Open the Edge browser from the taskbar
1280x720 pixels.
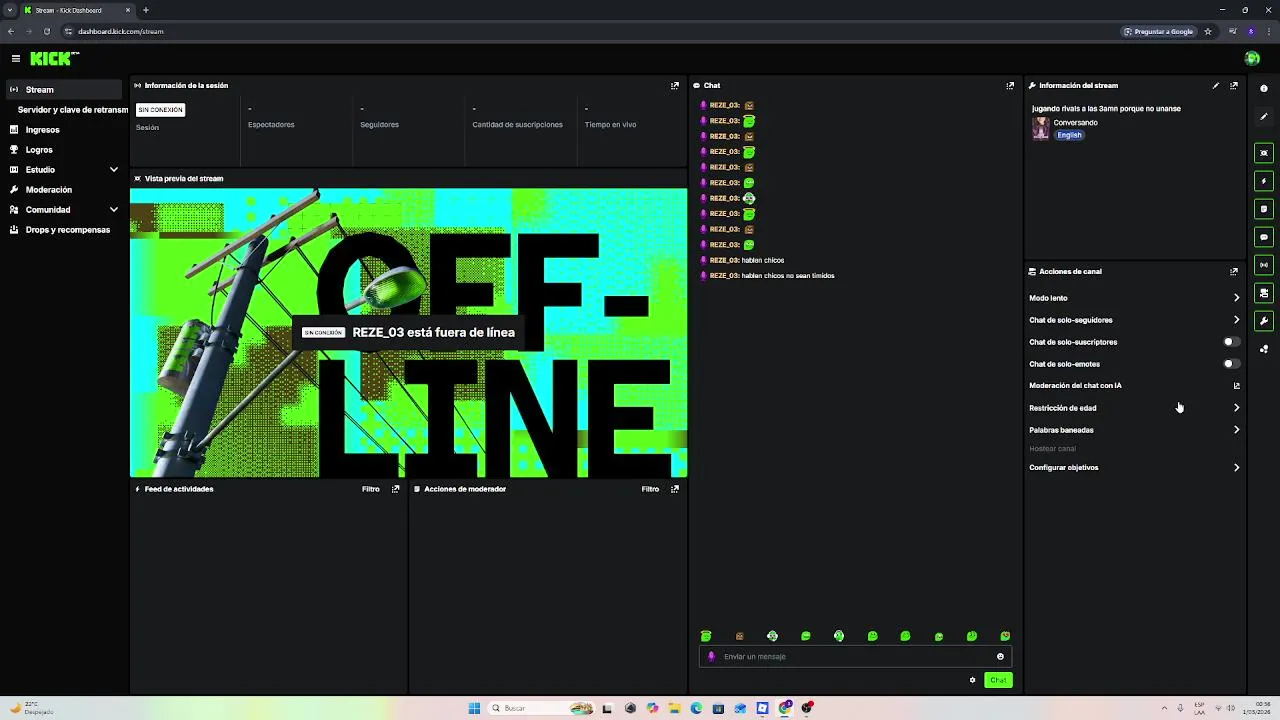[x=696, y=708]
